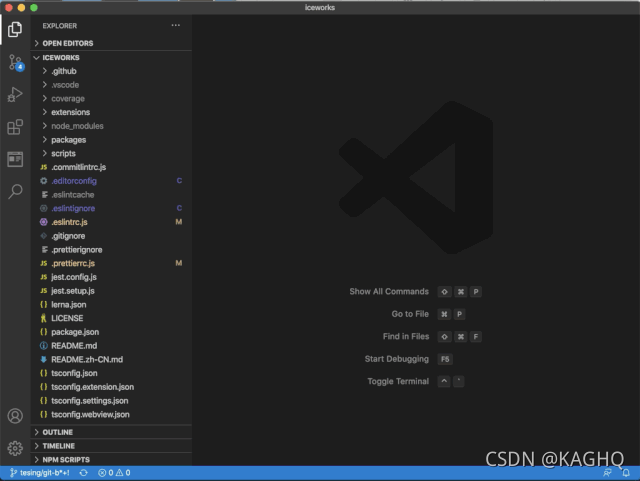Expand the OUTLINE section
This screenshot has width=640, height=481.
coord(111,432)
